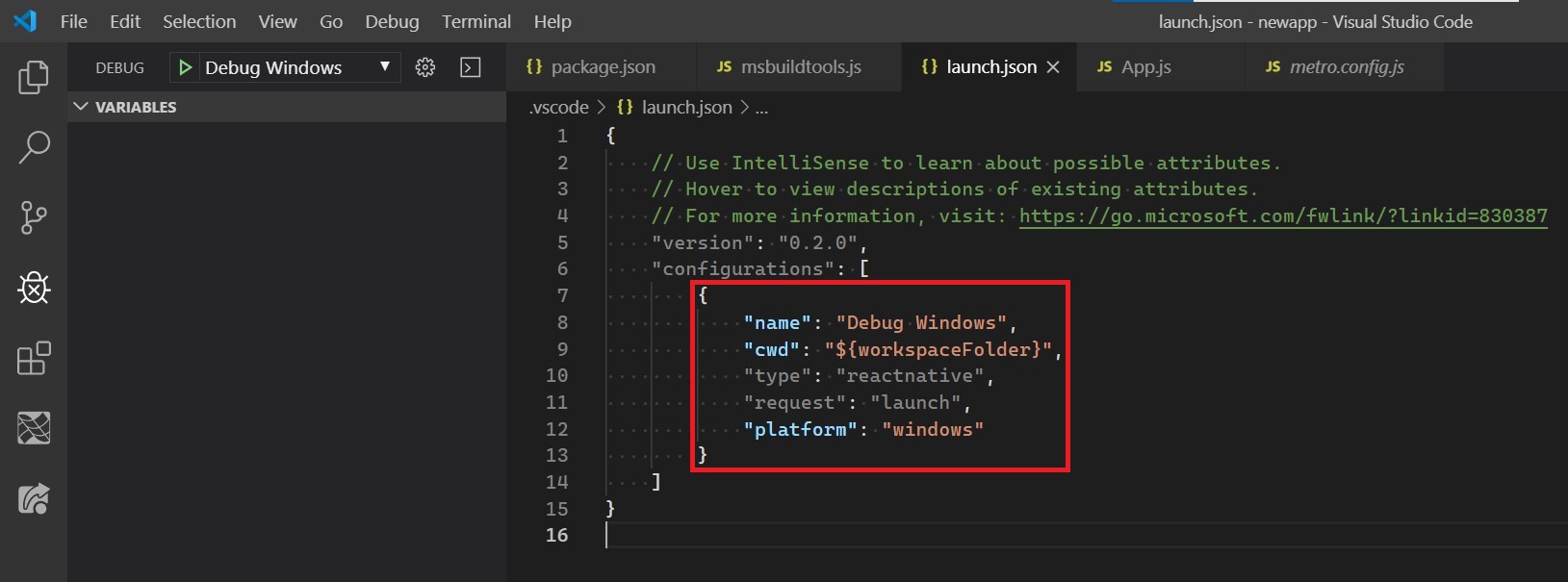
Task: Open the Selection menu
Action: (199, 21)
